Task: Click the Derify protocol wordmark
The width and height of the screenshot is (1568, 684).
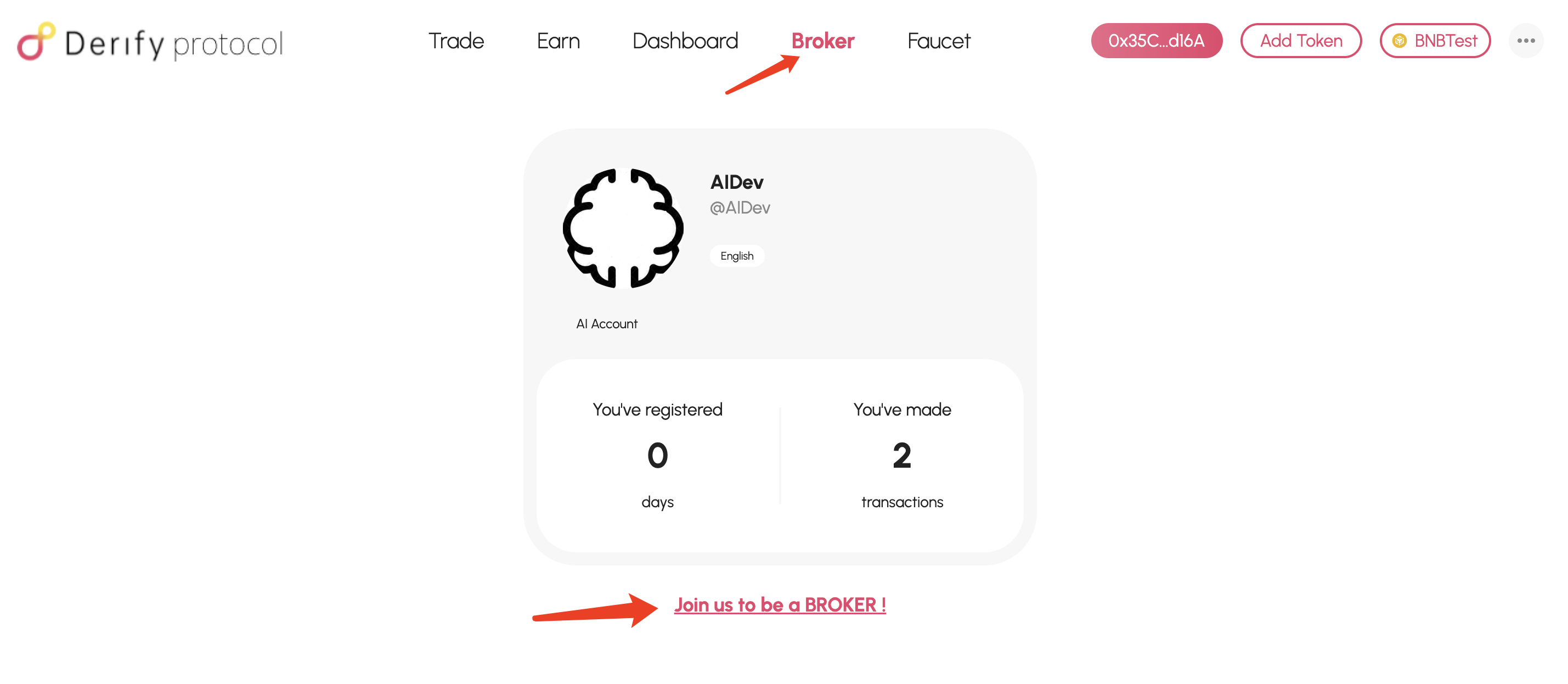Action: point(174,43)
